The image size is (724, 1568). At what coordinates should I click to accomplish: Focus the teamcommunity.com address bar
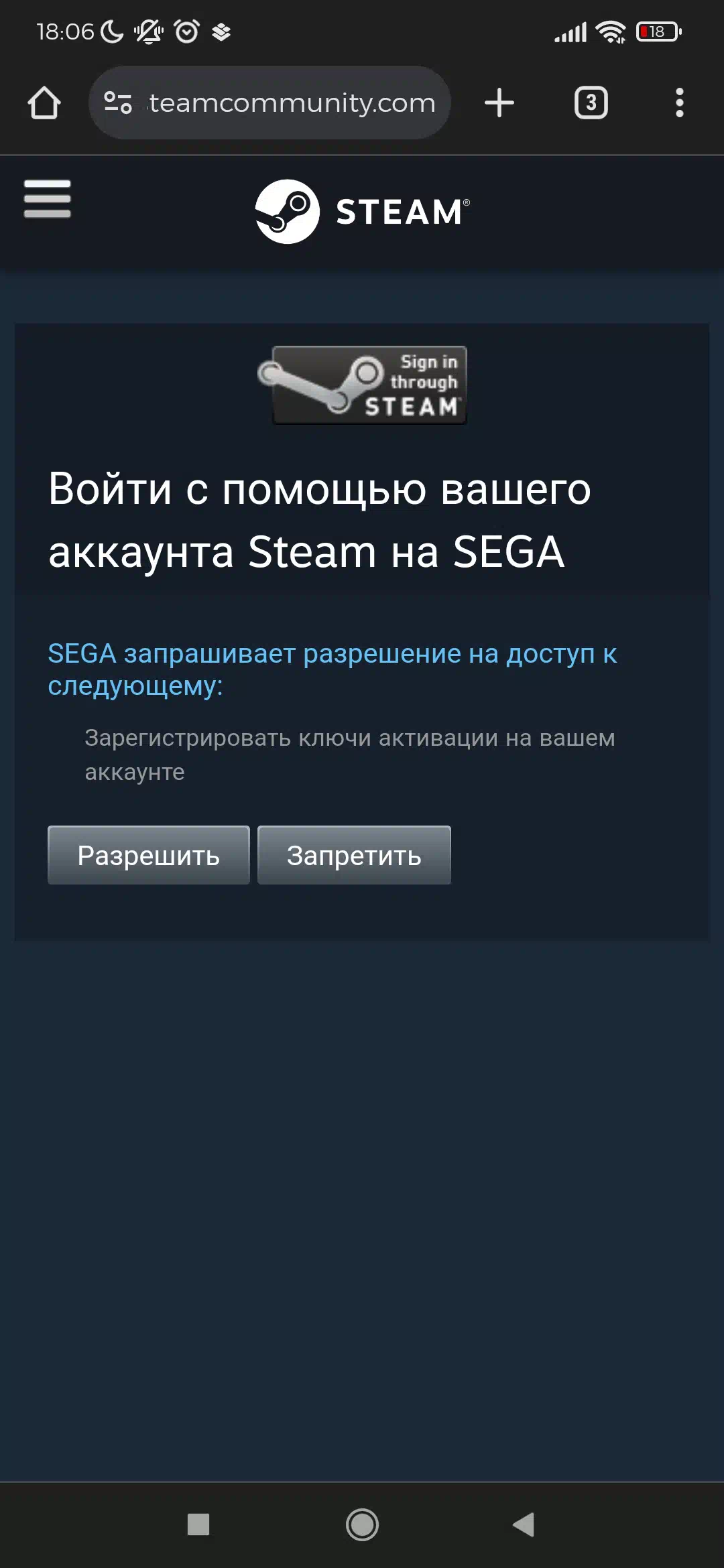point(269,103)
